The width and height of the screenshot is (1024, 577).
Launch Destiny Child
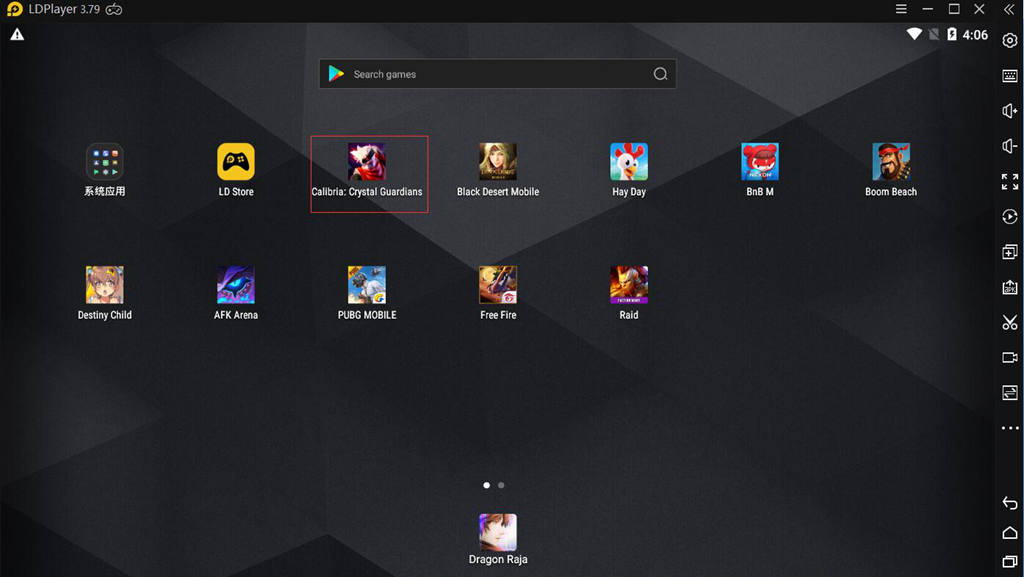(x=104, y=285)
